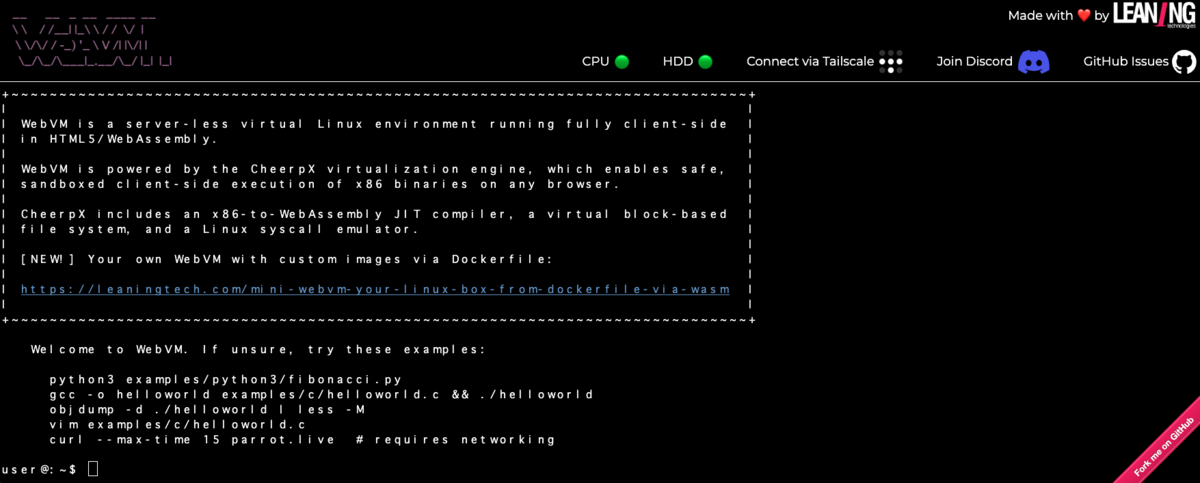Click the 'x86-to-WebAssembly JIT compiler' line
Screen dimensions: 1200x483
[x=375, y=214]
